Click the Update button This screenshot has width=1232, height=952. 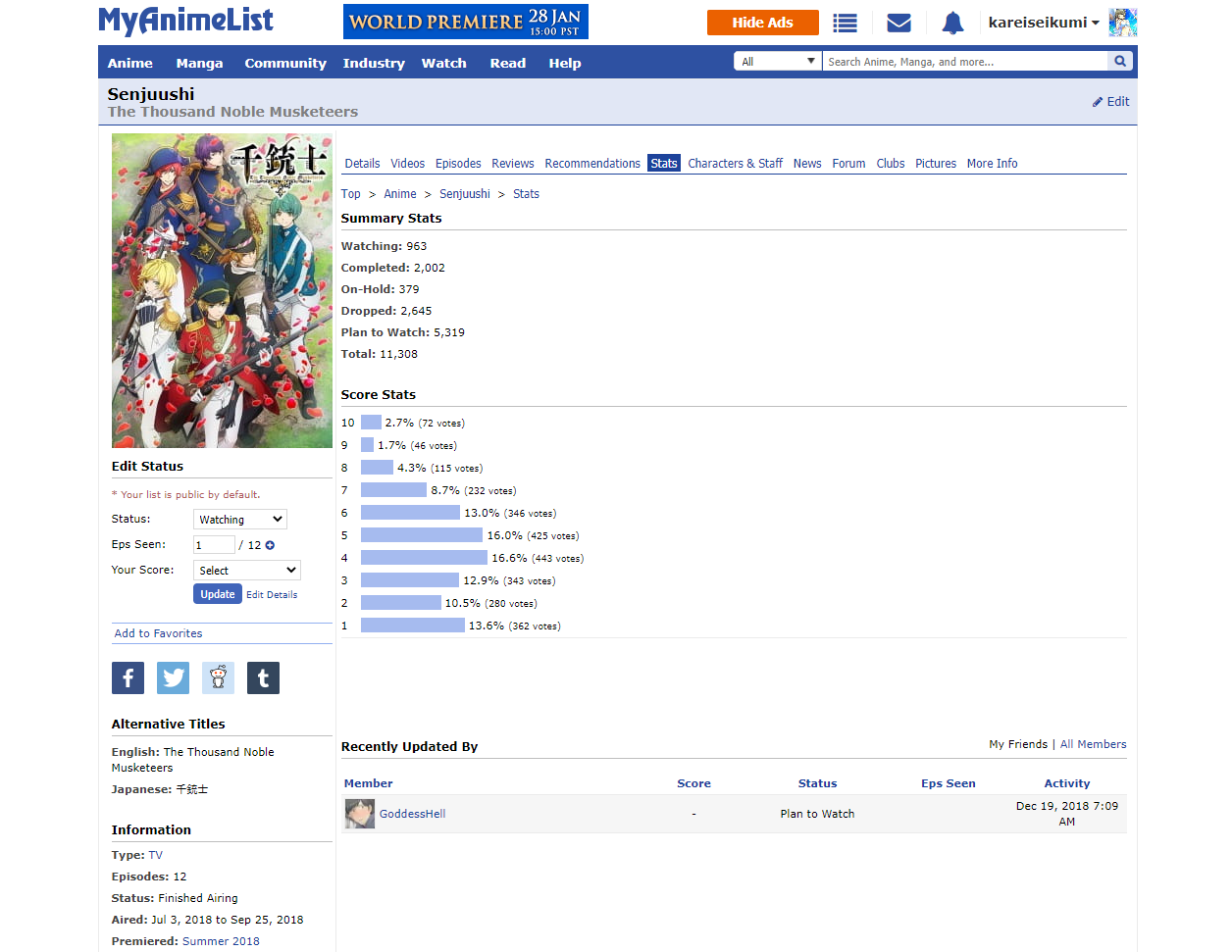click(218, 594)
